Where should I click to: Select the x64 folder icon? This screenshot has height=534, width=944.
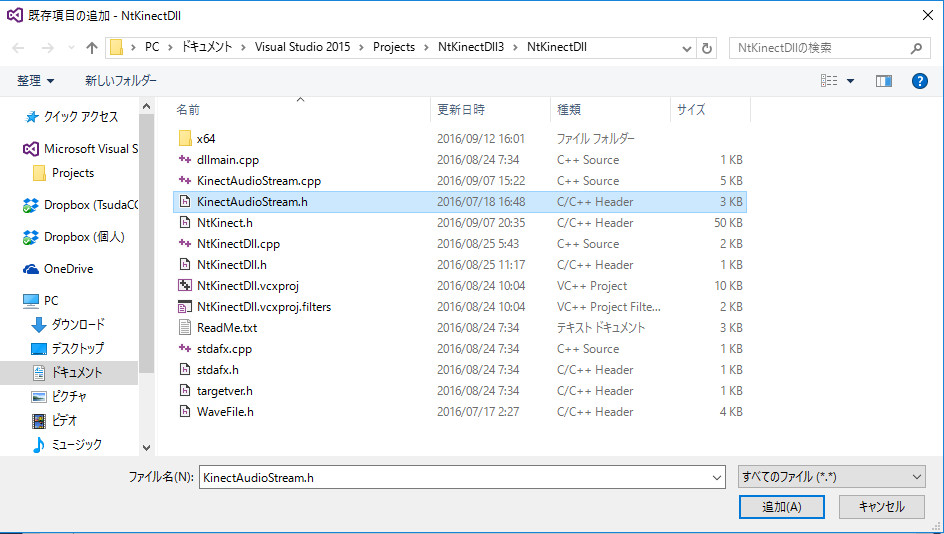tap(184, 139)
